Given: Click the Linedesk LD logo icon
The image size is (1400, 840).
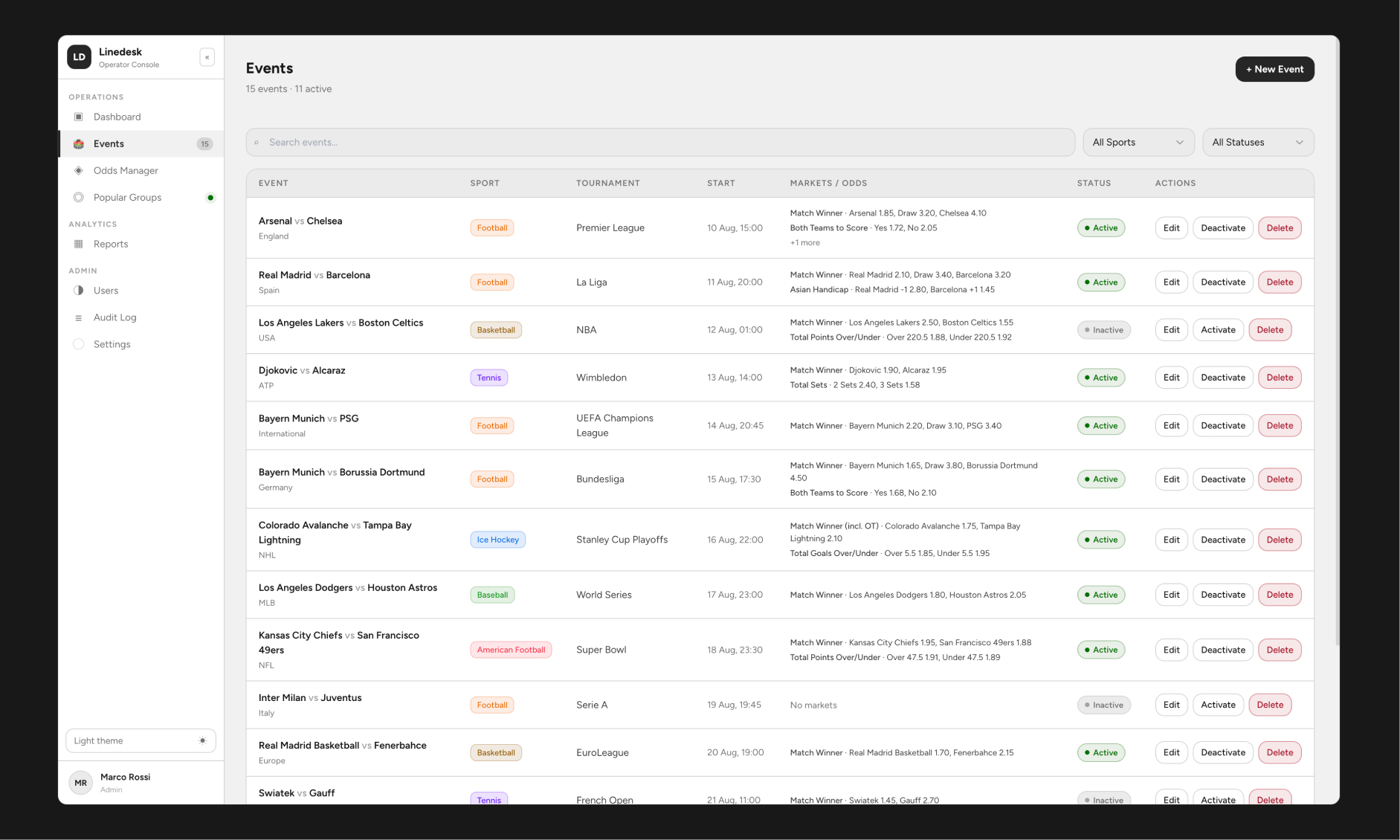Looking at the screenshot, I should tap(79, 57).
